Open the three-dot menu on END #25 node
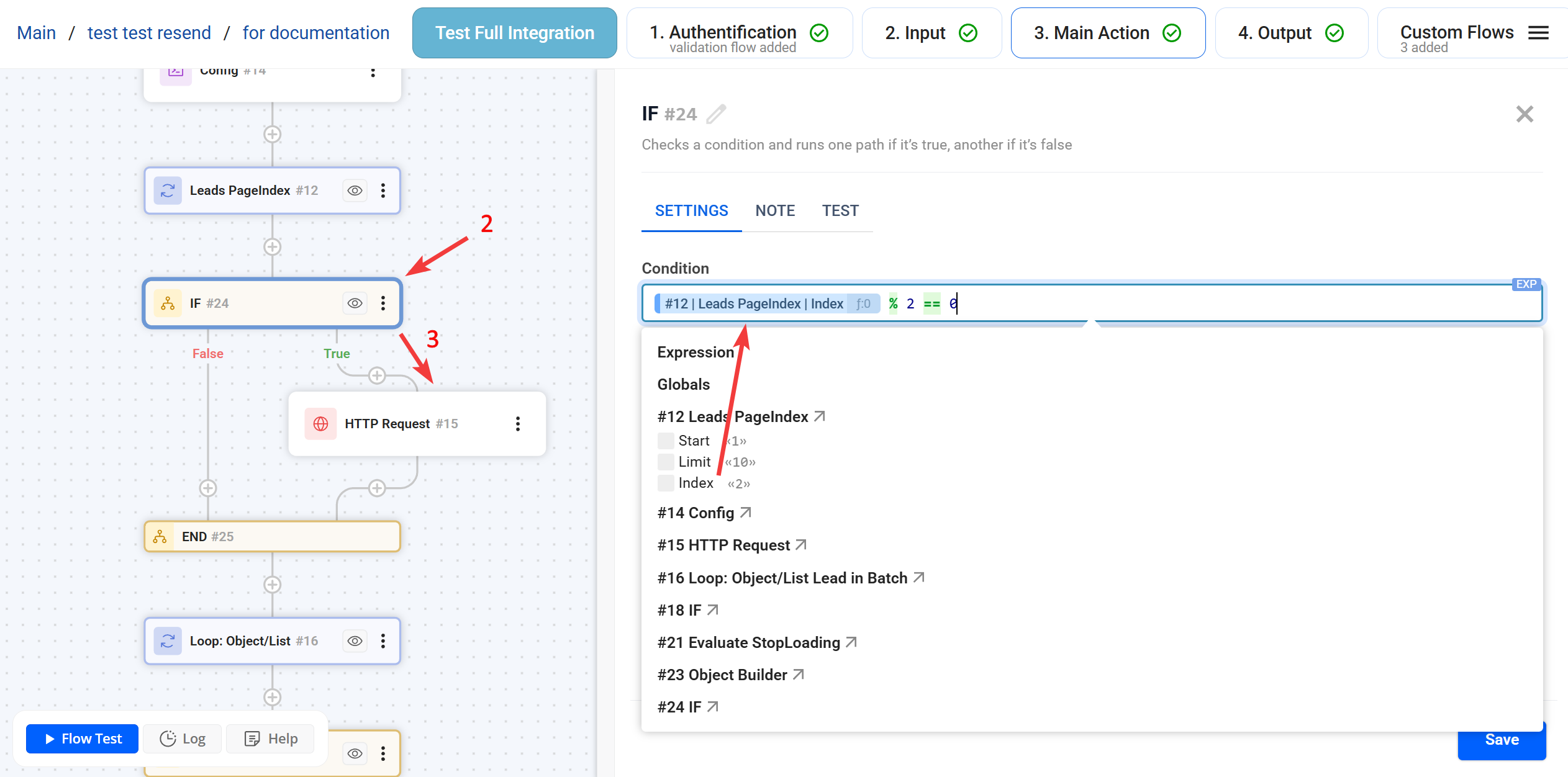1568x777 pixels. pyautogui.click(x=383, y=536)
